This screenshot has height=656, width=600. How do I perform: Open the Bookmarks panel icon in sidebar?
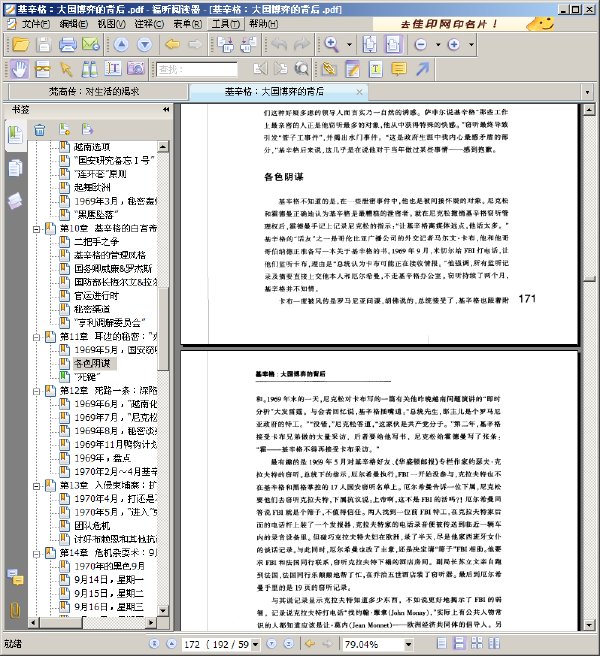click(15, 135)
